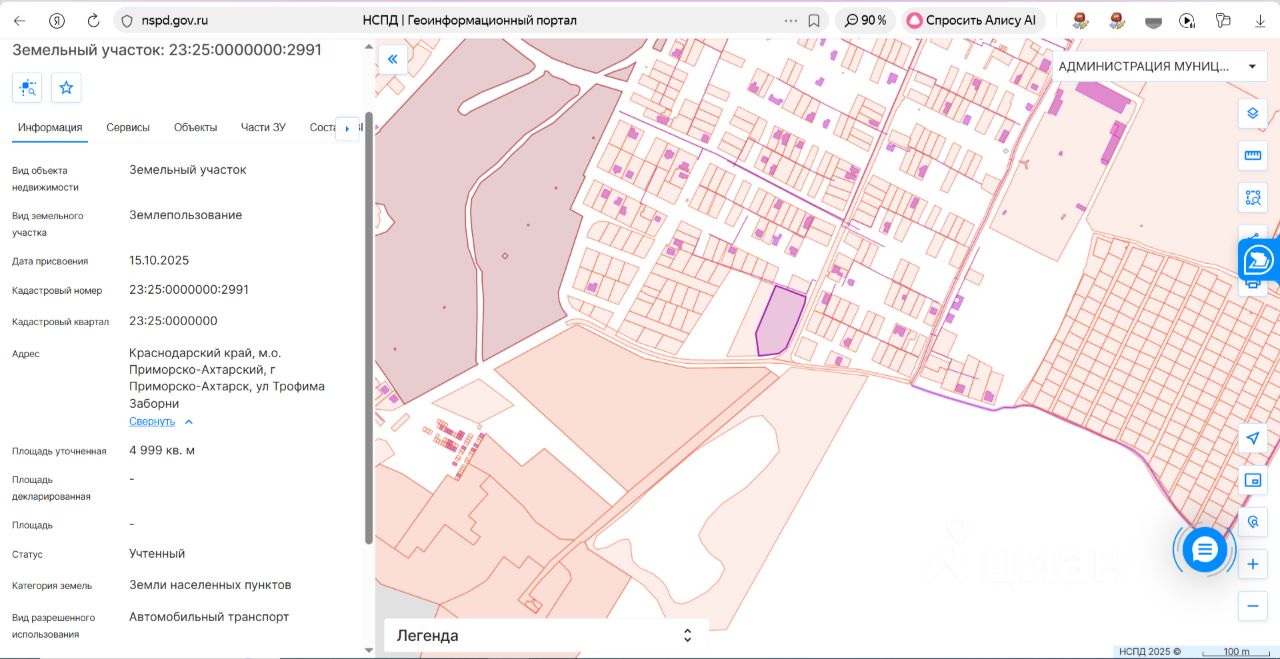Open the first red extension icon

pos(1080,20)
